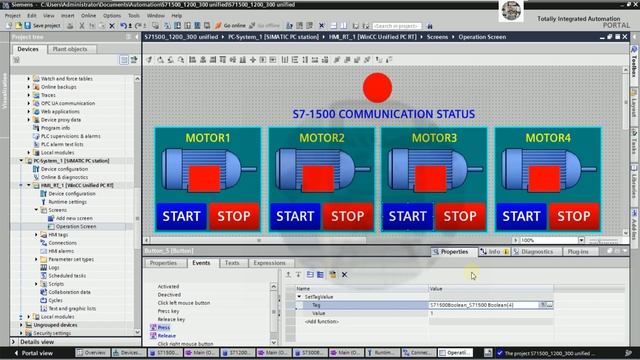This screenshot has width=640, height=360.
Task: Click the Overview button in bottom editor bar
Action: tap(92, 353)
